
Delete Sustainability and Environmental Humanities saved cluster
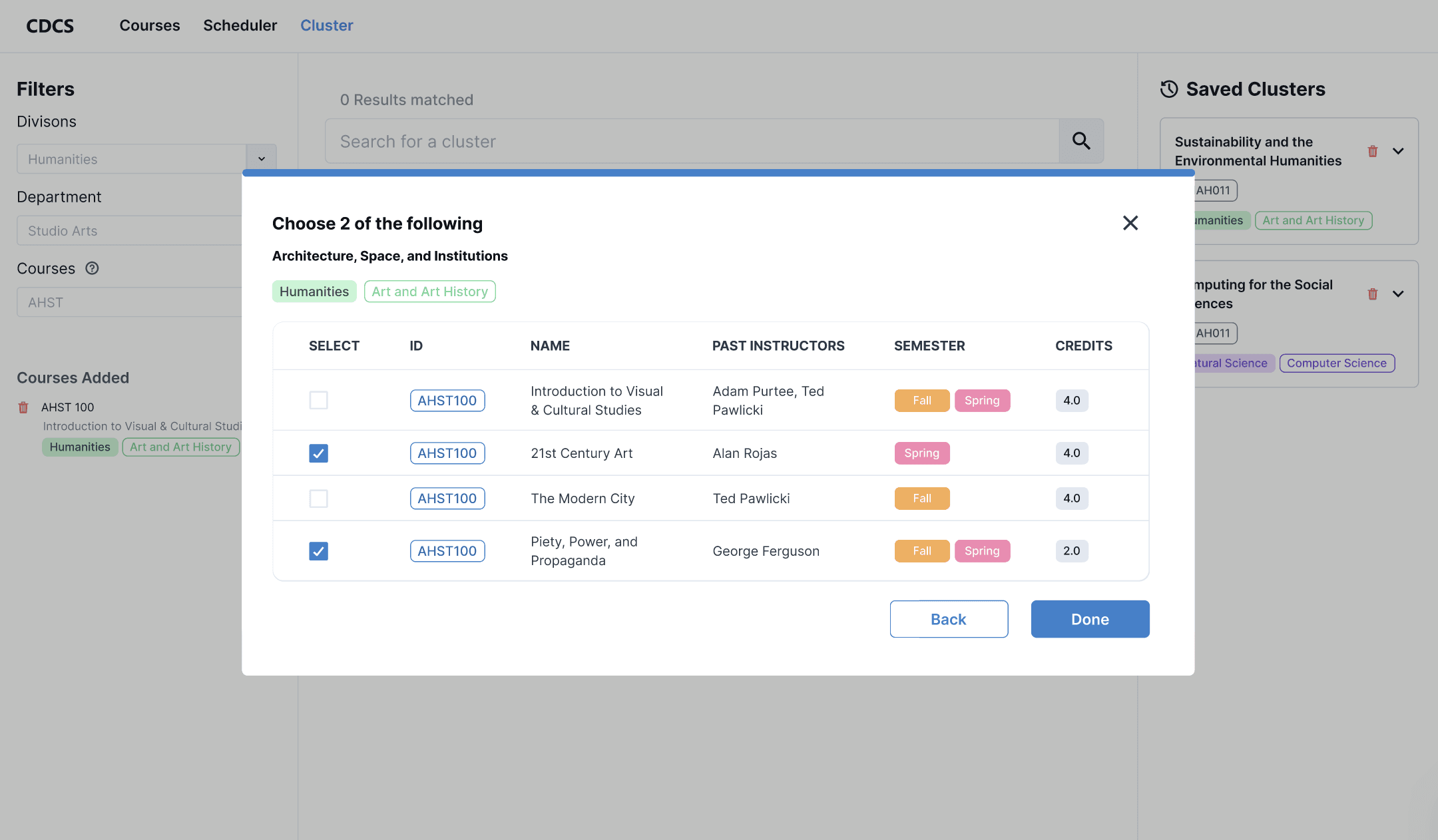tap(1372, 152)
